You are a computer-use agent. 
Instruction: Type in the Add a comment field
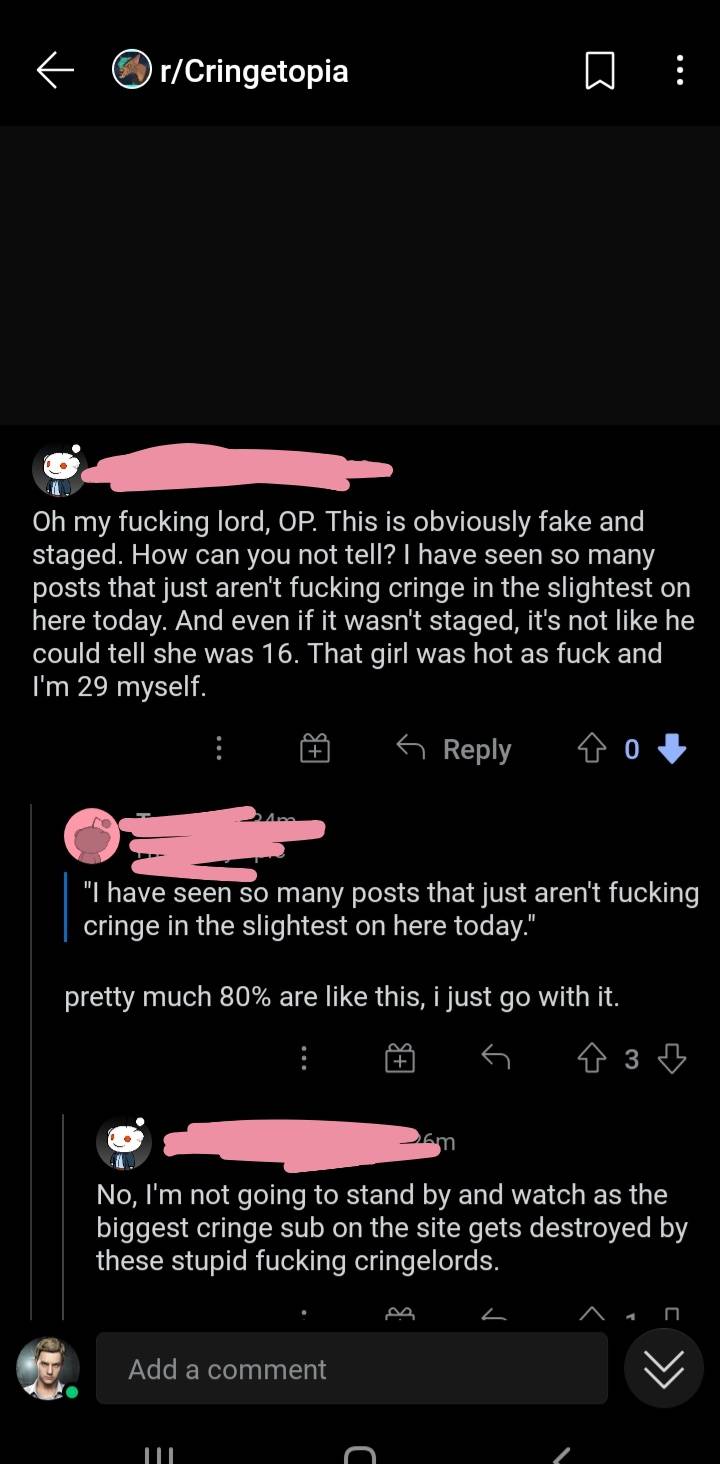[351, 1369]
